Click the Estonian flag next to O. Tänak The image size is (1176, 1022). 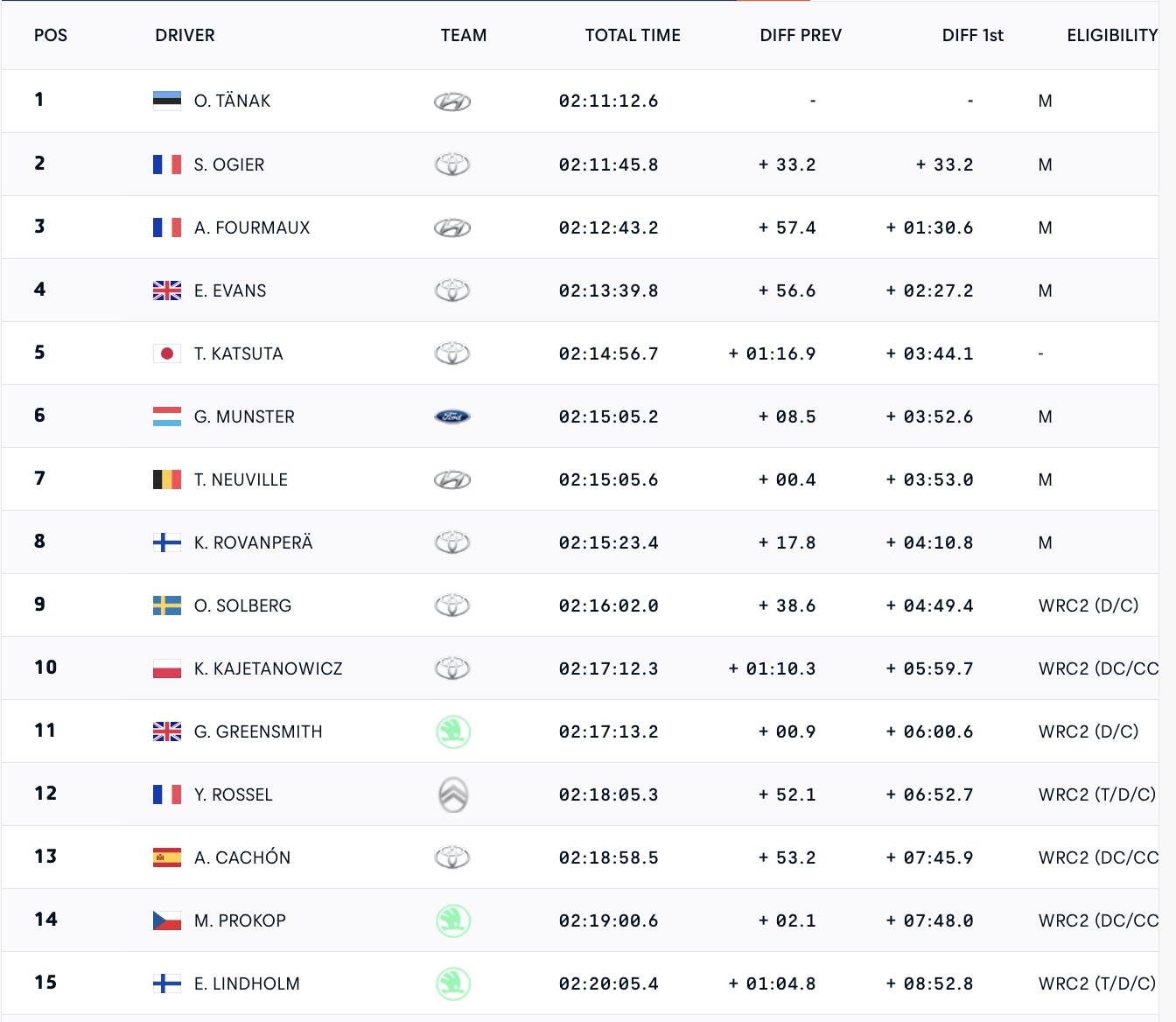(167, 101)
